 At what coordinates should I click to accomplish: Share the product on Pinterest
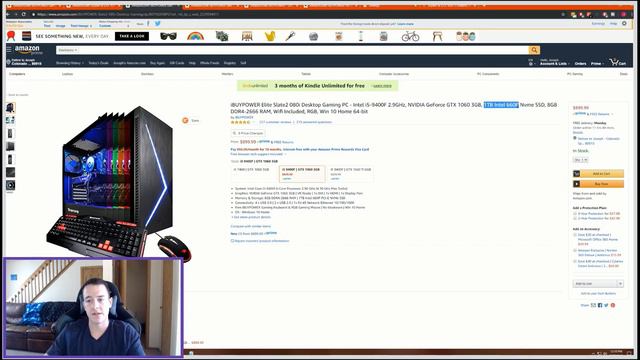click(x=613, y=305)
